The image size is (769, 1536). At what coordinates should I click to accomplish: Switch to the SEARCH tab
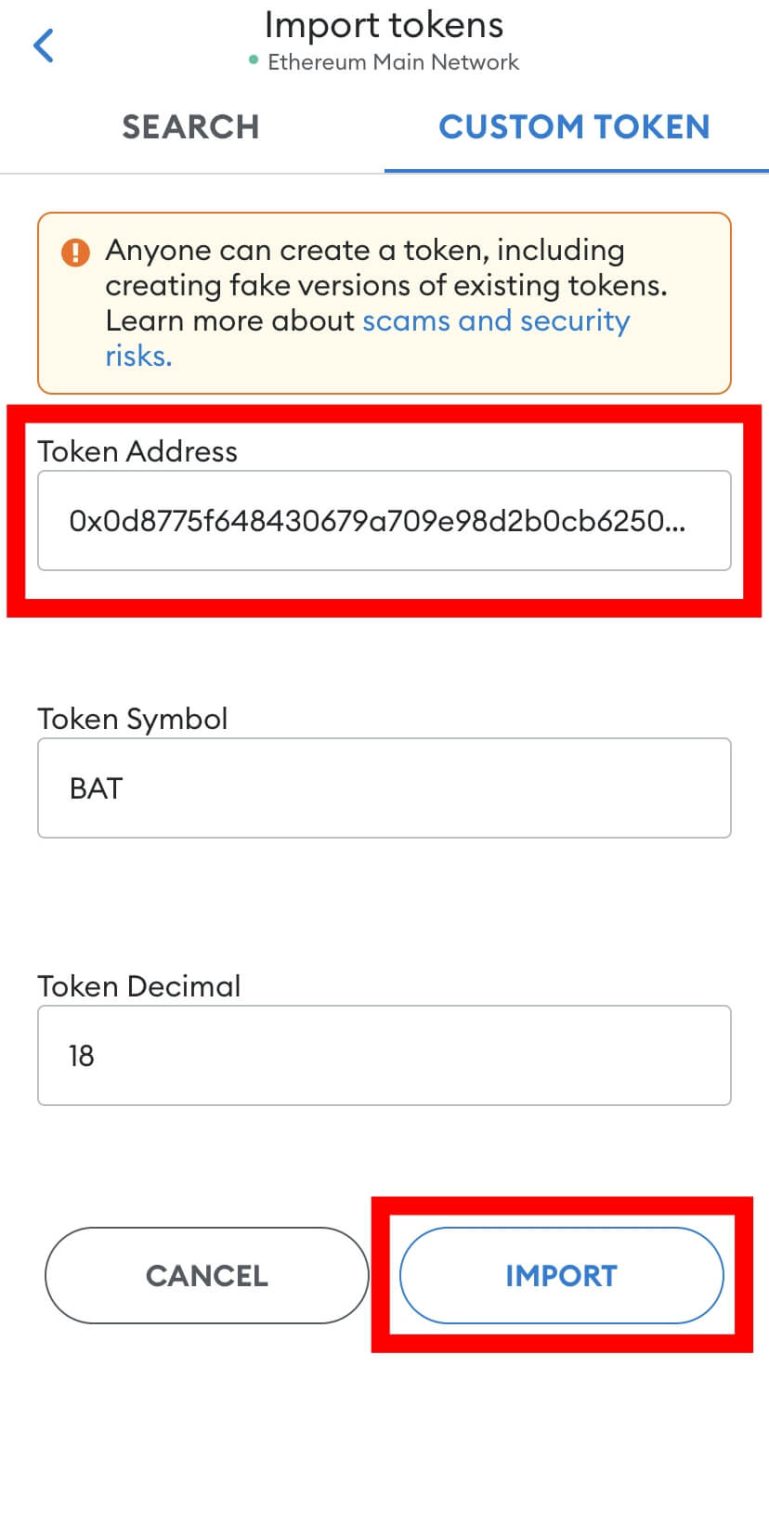[190, 126]
